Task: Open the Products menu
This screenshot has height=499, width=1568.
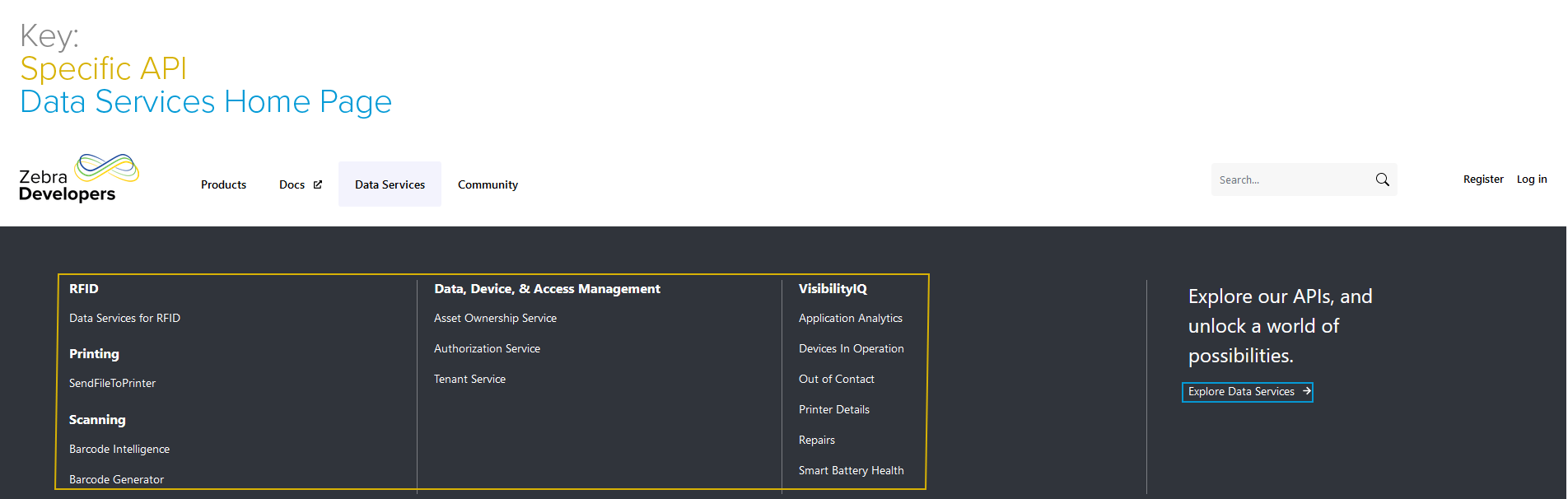Action: click(223, 184)
